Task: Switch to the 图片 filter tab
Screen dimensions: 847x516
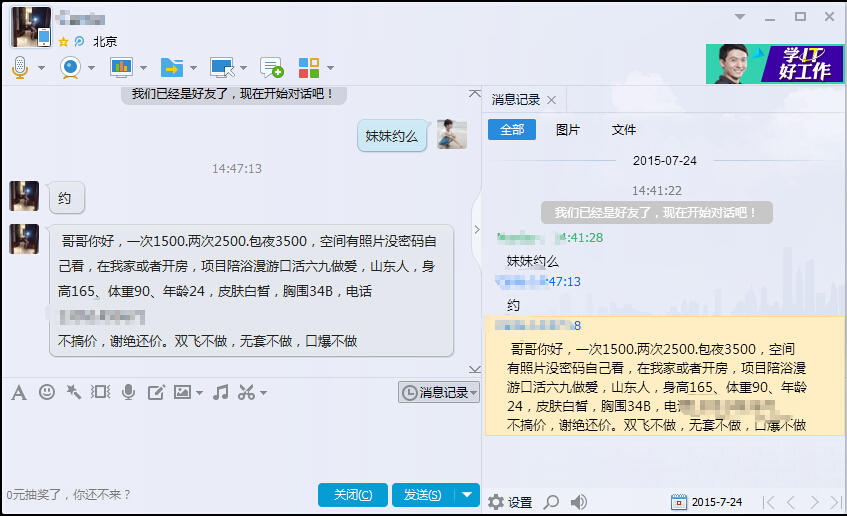Action: pos(568,130)
